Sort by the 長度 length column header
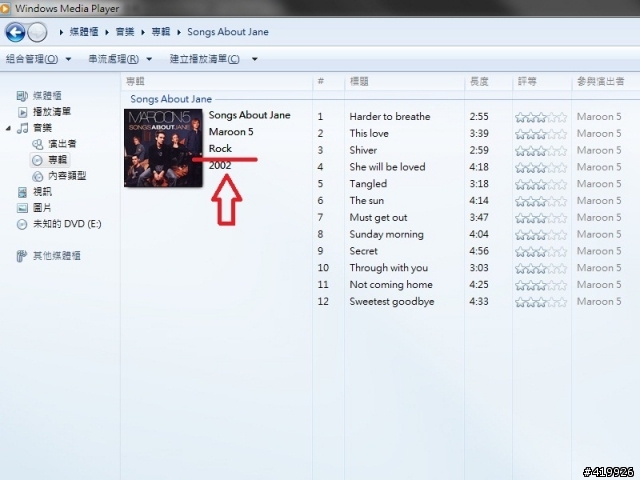This screenshot has height=480, width=640. [488, 82]
